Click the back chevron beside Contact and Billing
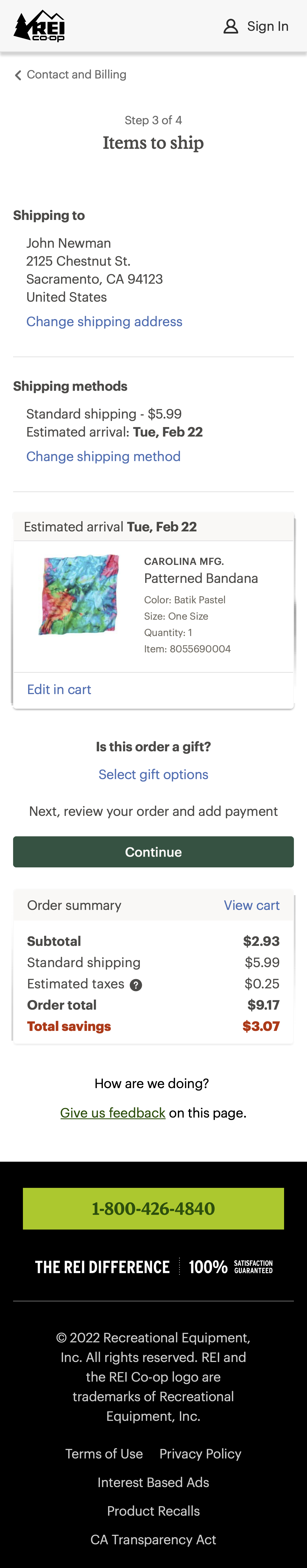 (18, 75)
